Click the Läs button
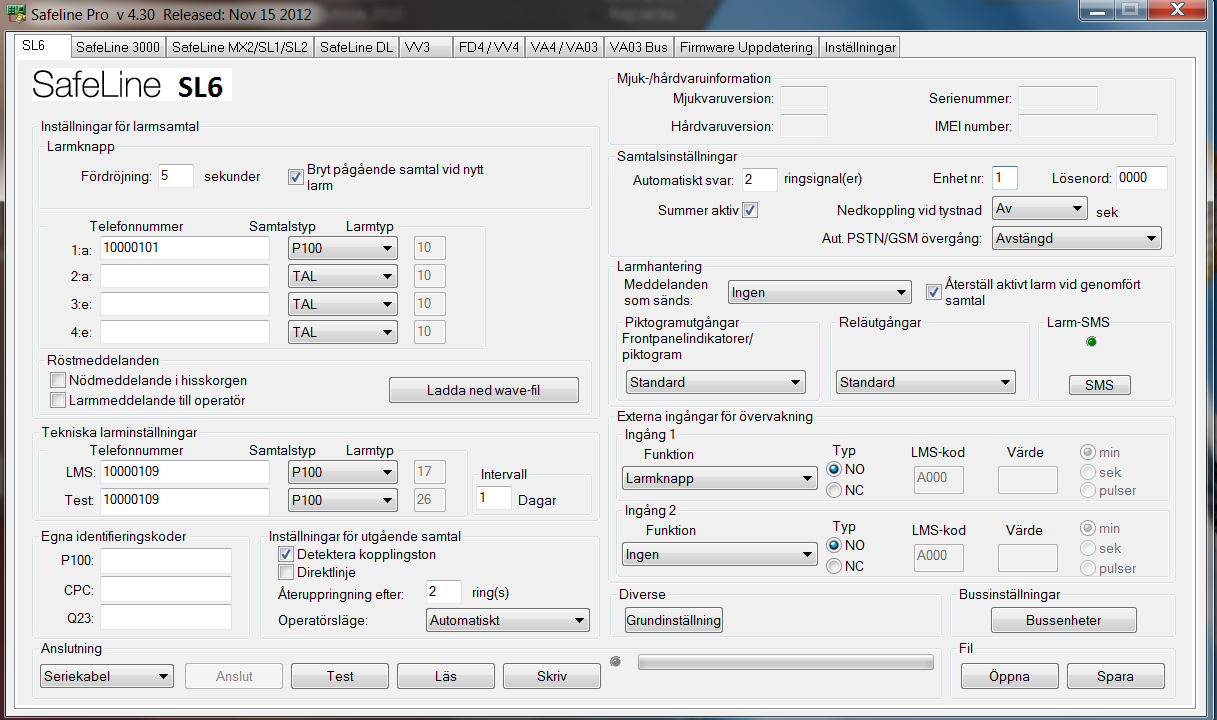The image size is (1217, 720). (x=446, y=676)
